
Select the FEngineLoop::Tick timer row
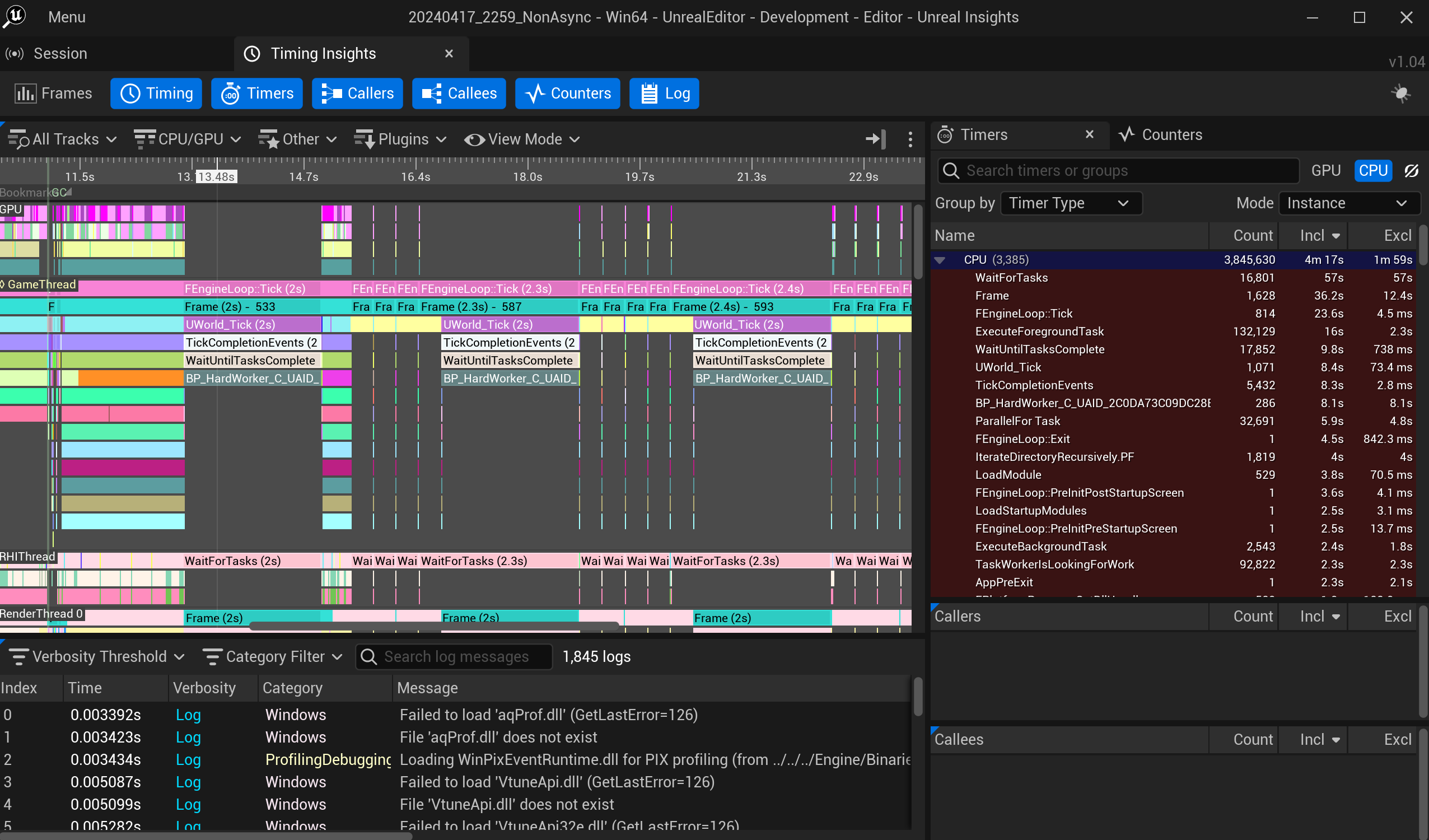[x=1174, y=313]
